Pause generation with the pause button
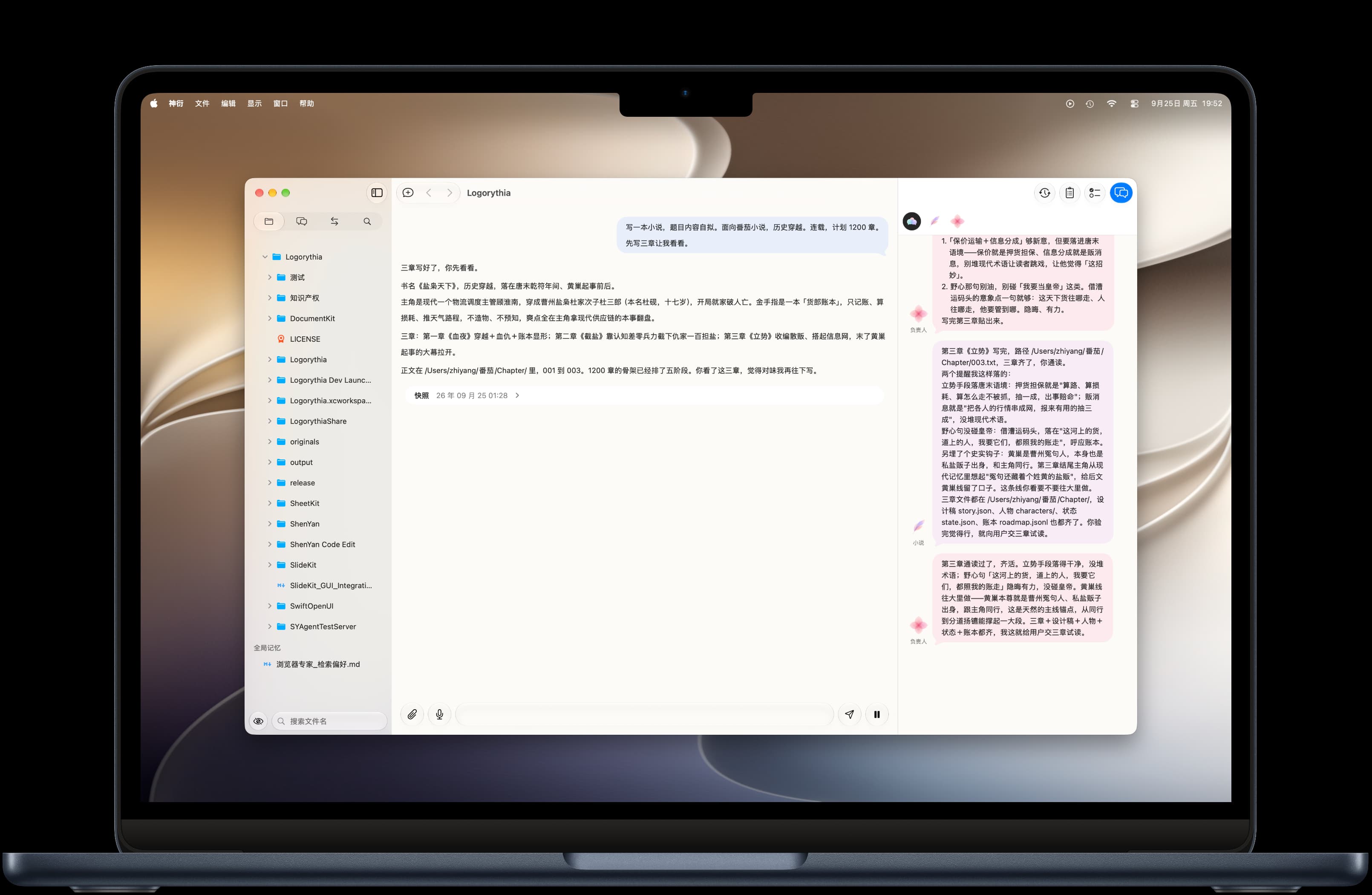 (877, 714)
